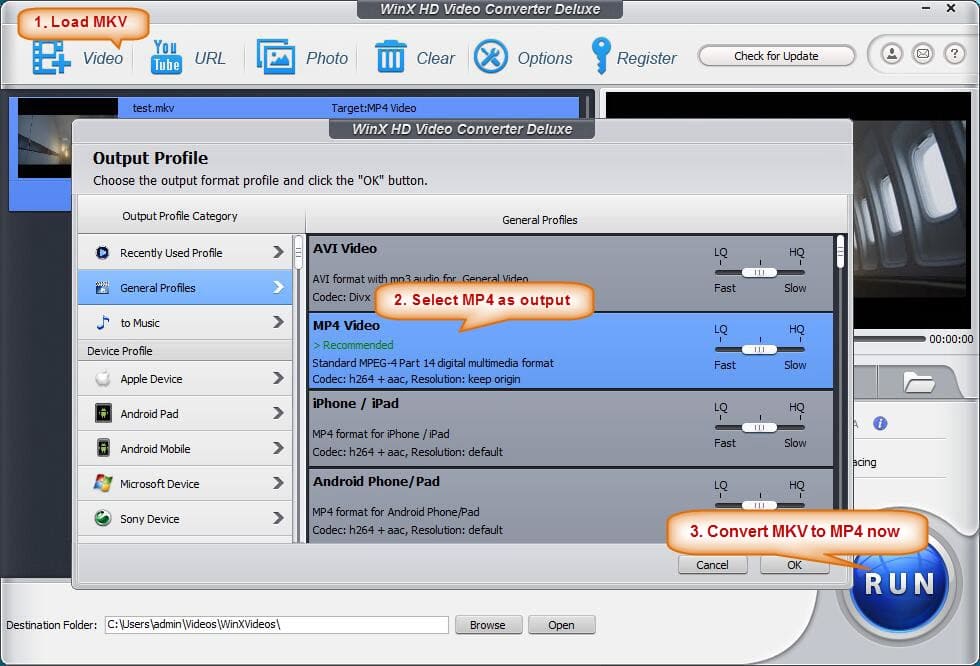980x666 pixels.
Task: Click the URL toolbar label
Action: 209,58
